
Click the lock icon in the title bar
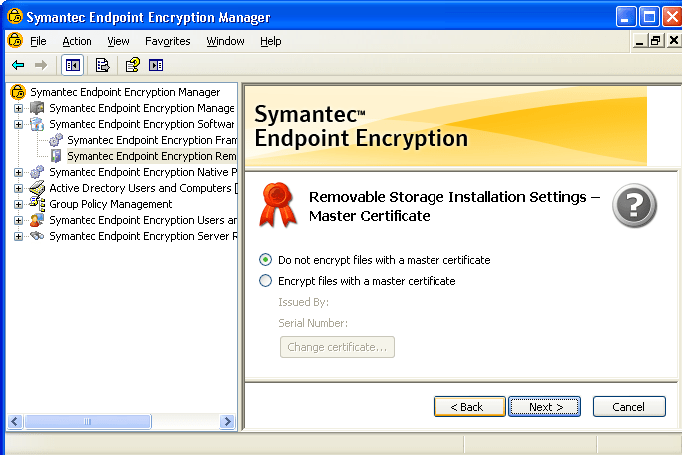coord(15,17)
